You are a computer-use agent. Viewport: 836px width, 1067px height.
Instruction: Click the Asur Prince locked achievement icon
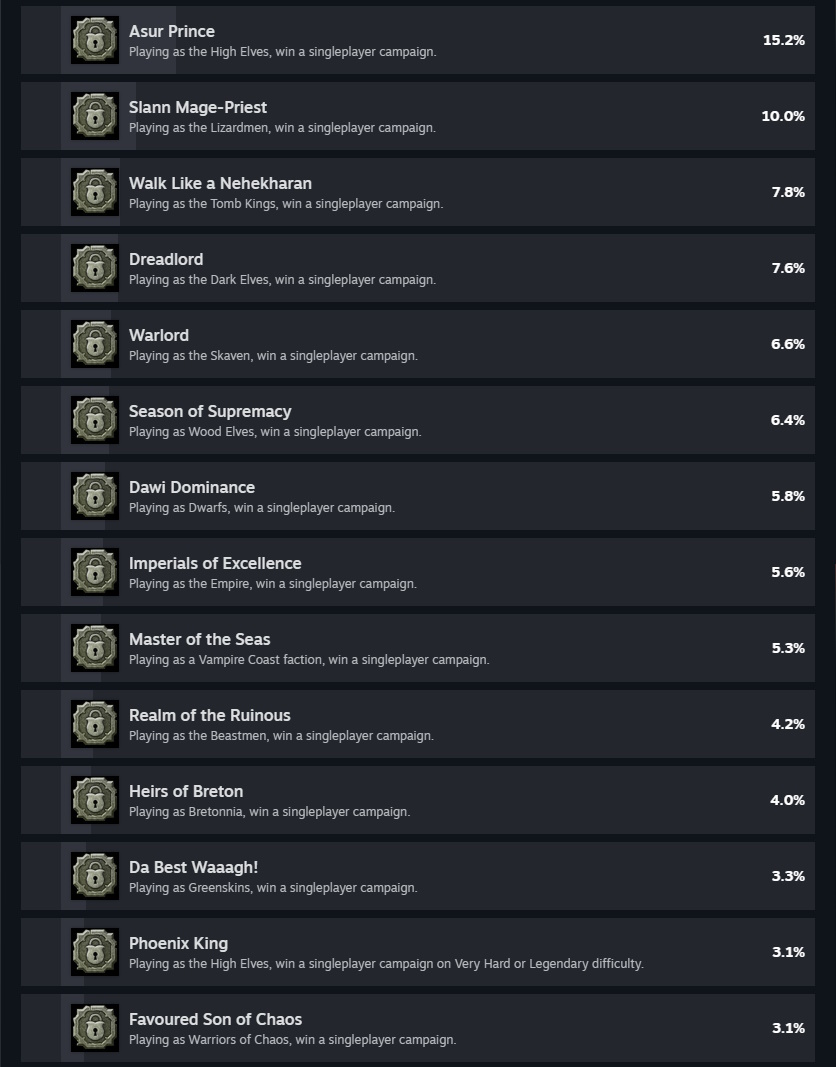point(95,40)
